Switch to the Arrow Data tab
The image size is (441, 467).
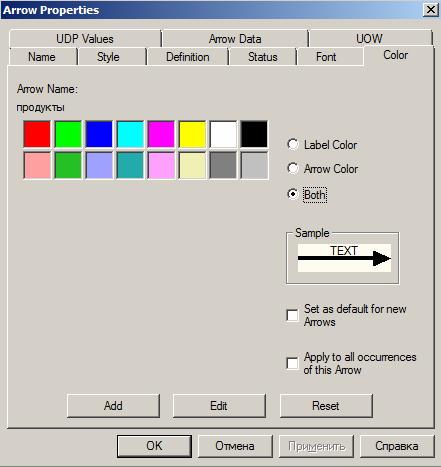[235, 39]
